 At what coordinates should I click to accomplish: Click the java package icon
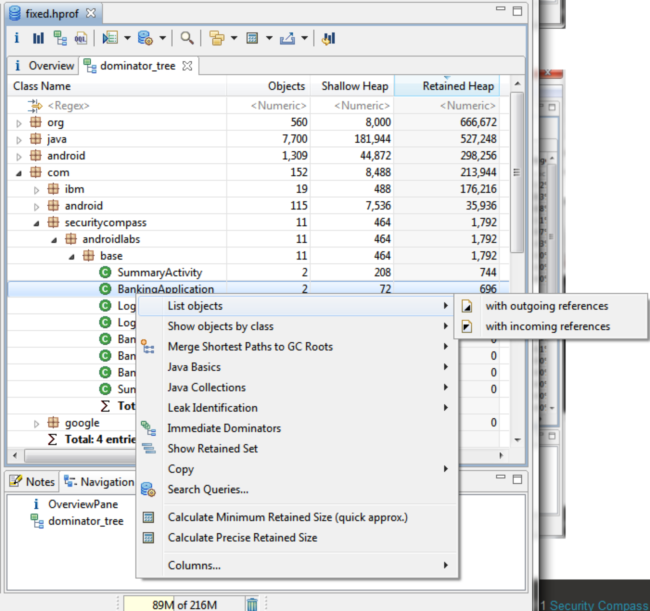click(x=36, y=139)
